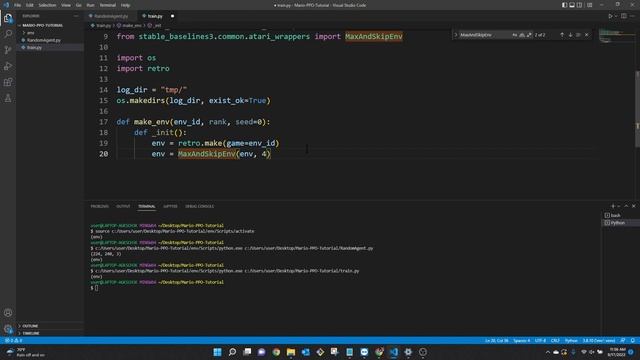Open the Explorer view in activity bar

(x=8, y=18)
